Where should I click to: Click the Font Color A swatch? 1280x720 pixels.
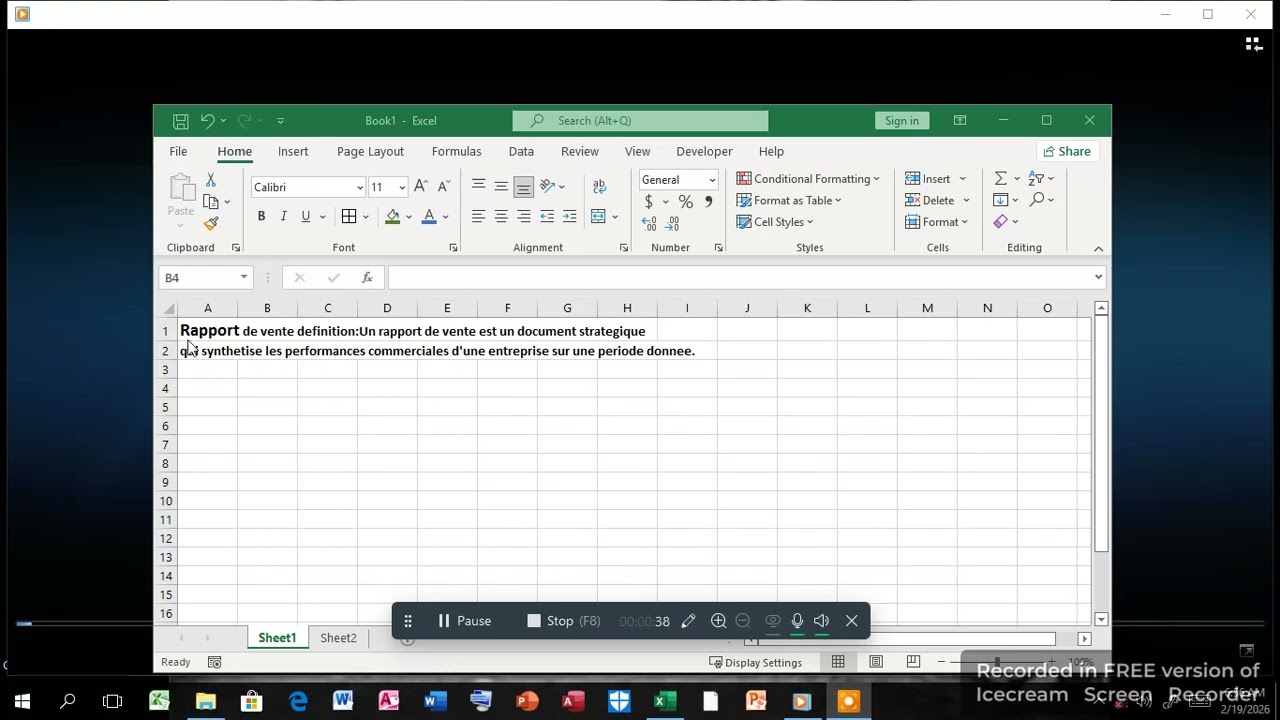click(429, 217)
